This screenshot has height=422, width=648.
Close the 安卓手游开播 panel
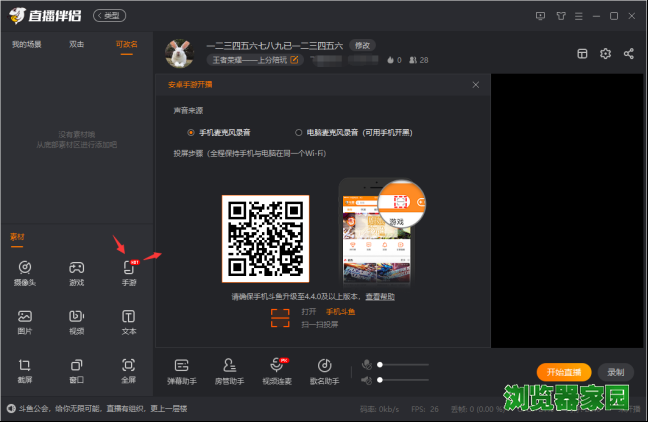[x=476, y=85]
